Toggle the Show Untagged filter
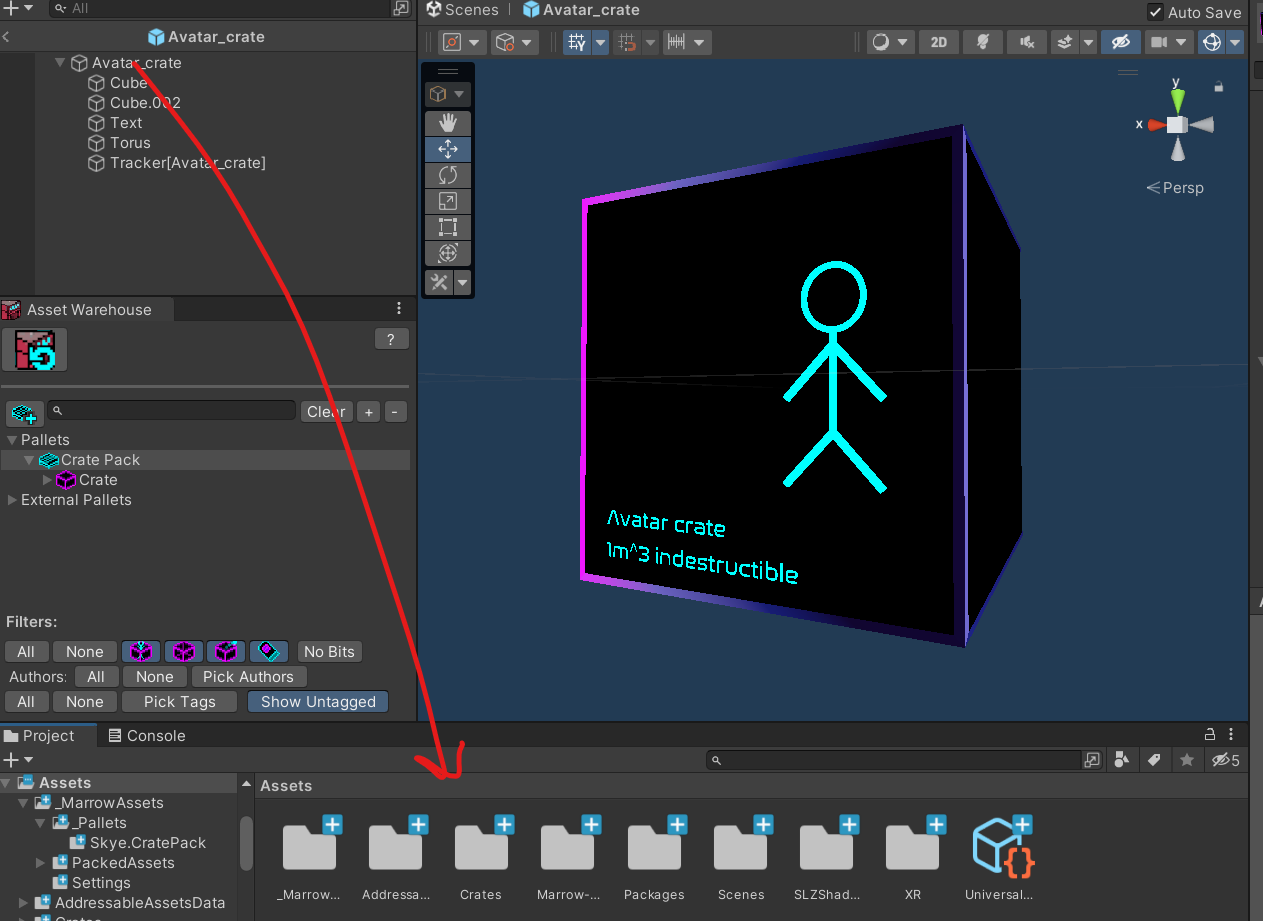The height and width of the screenshot is (921, 1263). (x=318, y=702)
